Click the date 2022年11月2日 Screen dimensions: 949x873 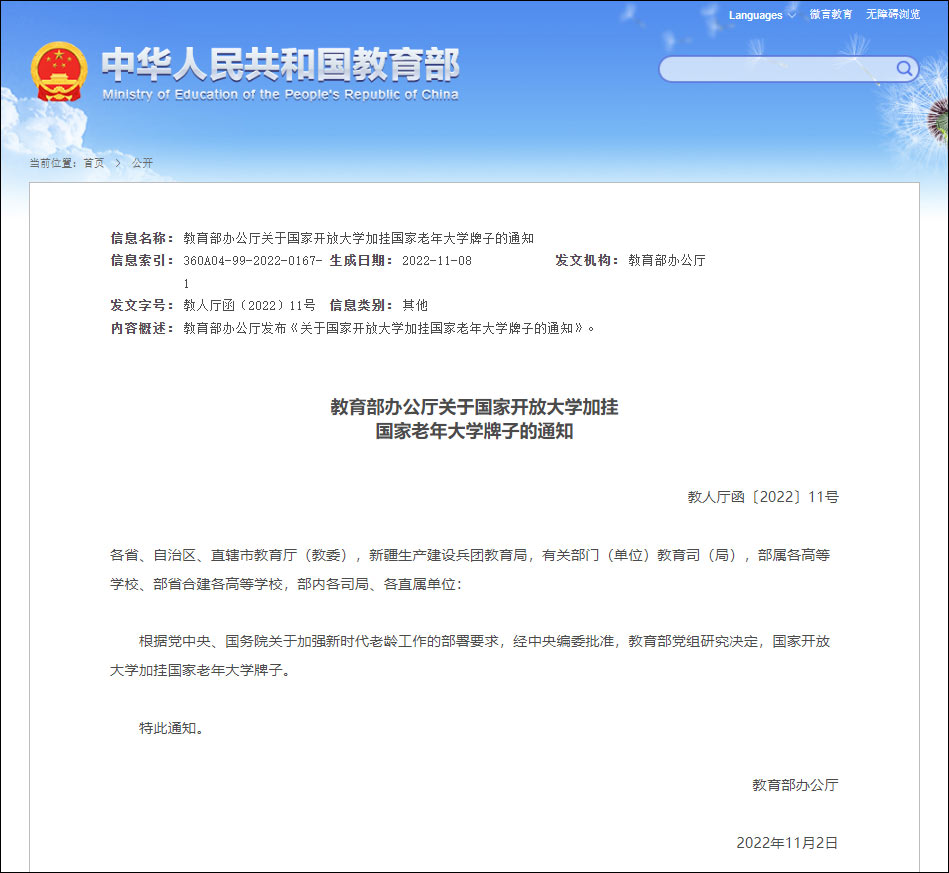[x=787, y=843]
